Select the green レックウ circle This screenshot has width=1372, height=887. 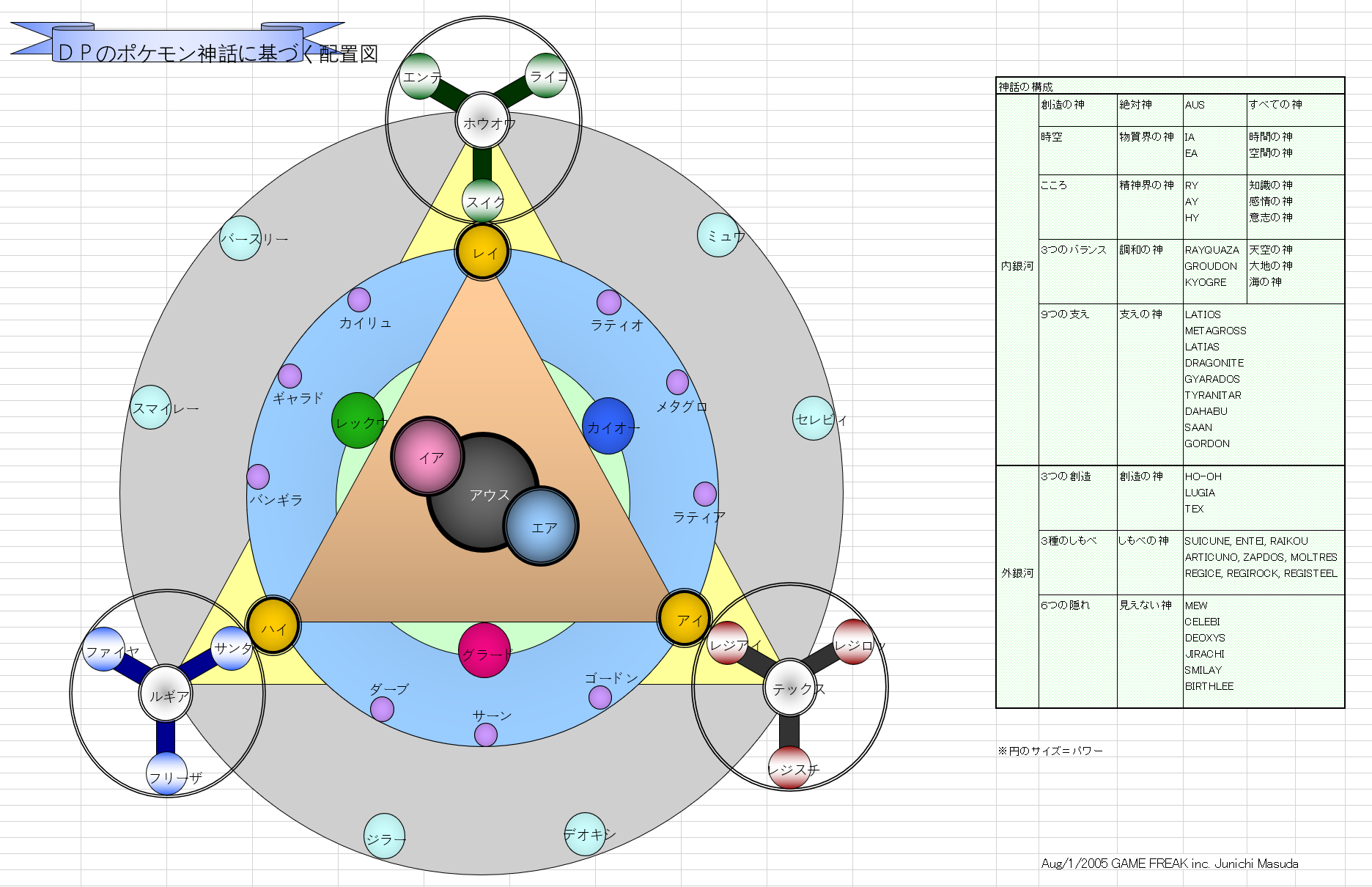(x=358, y=421)
